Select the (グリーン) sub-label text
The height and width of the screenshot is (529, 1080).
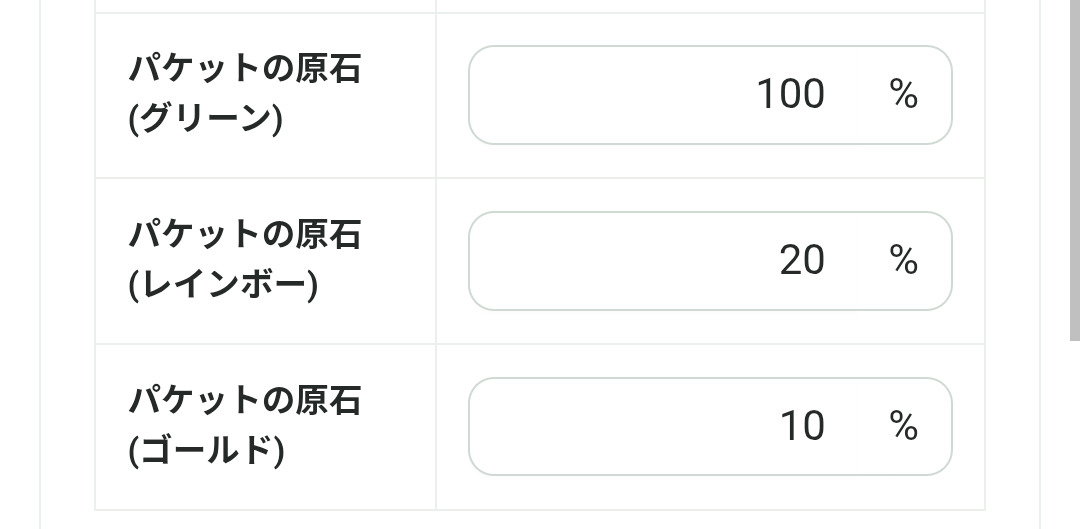point(205,120)
